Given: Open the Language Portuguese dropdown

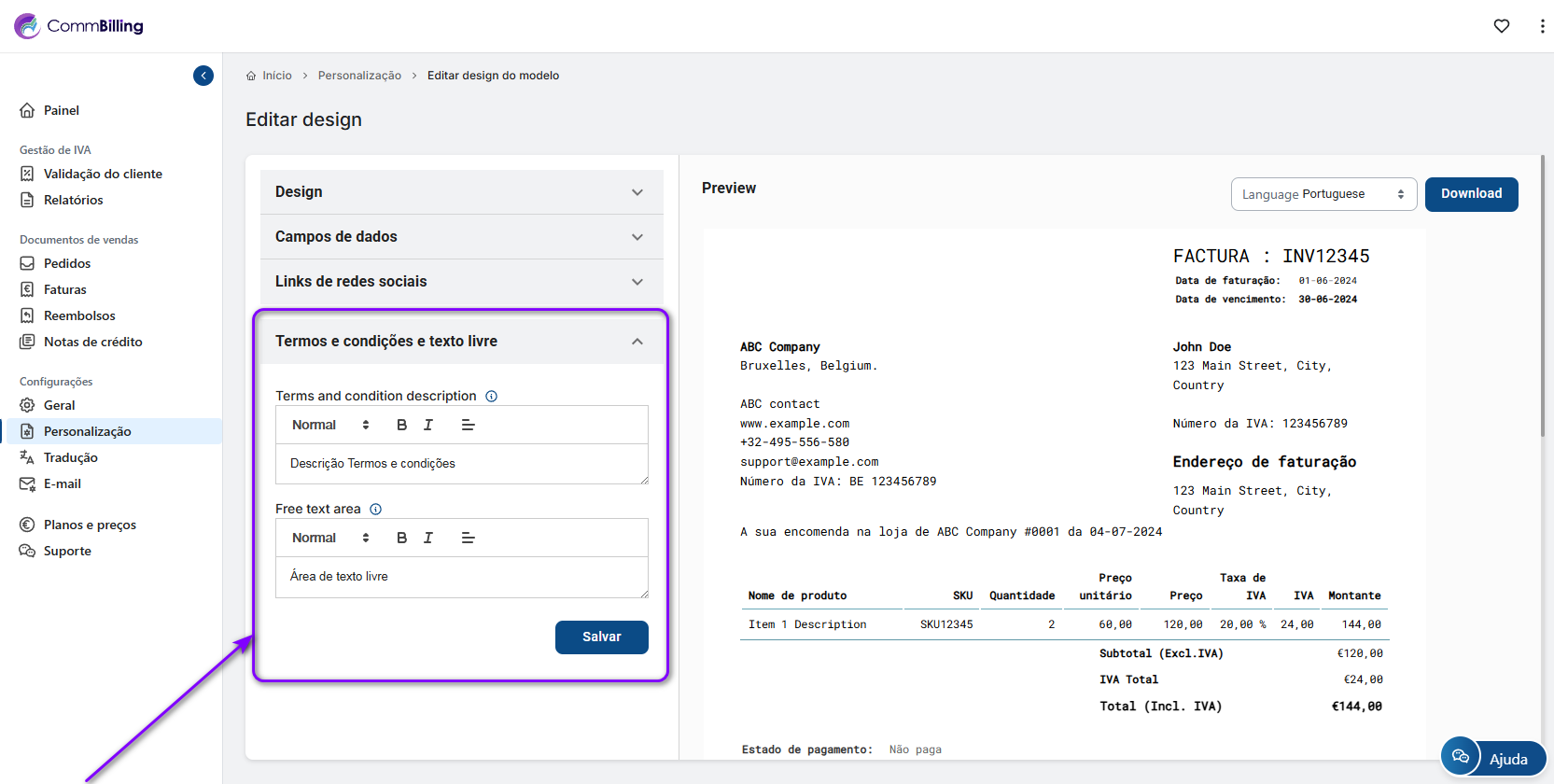Looking at the screenshot, I should click(x=1323, y=194).
